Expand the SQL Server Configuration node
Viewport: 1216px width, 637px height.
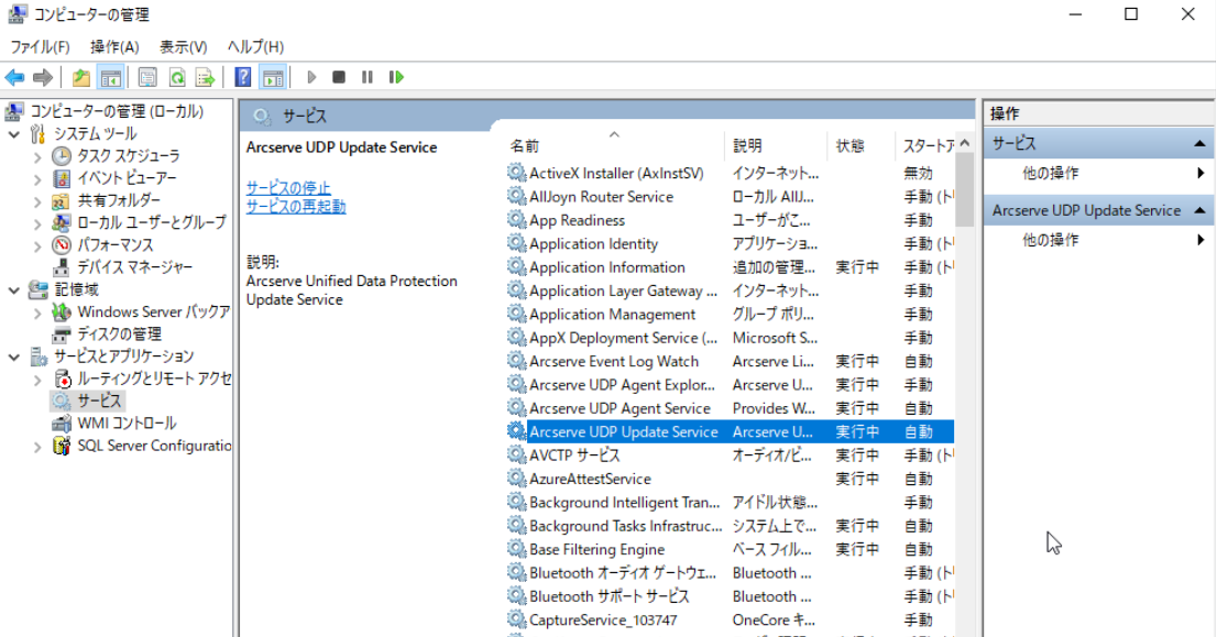click(x=37, y=446)
